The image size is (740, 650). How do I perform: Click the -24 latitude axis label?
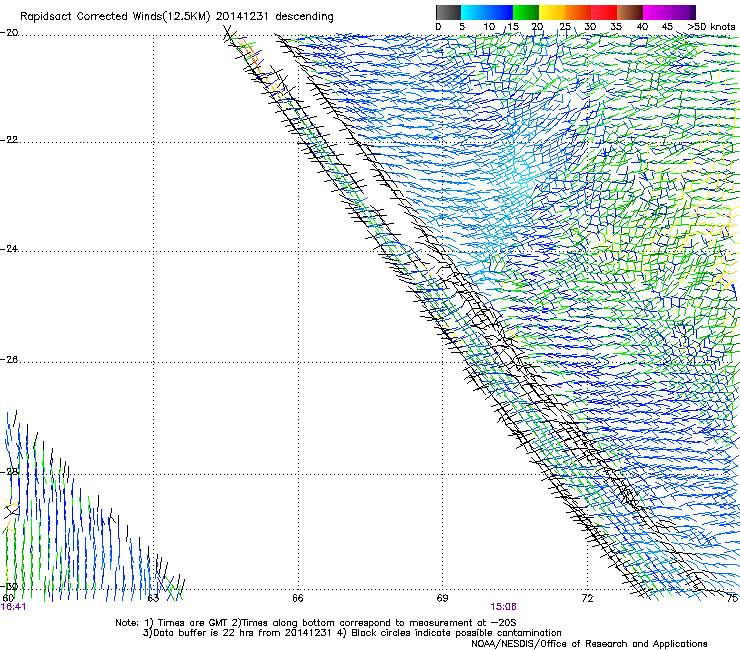pyautogui.click(x=10, y=249)
